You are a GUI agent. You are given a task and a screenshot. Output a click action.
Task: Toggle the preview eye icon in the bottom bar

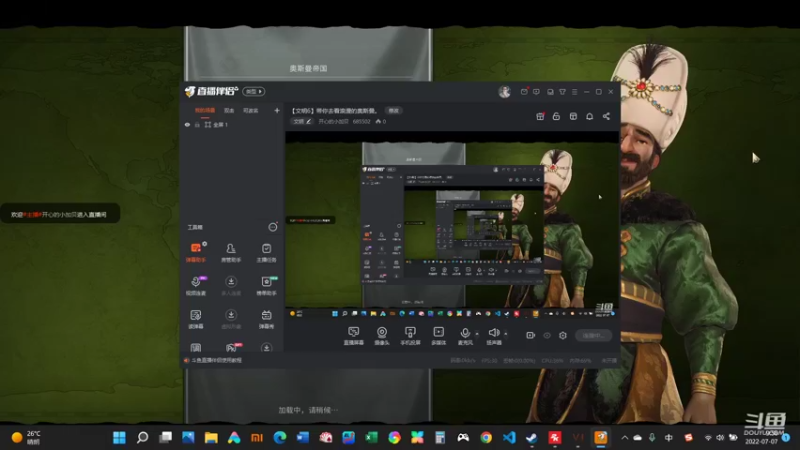click(x=547, y=335)
